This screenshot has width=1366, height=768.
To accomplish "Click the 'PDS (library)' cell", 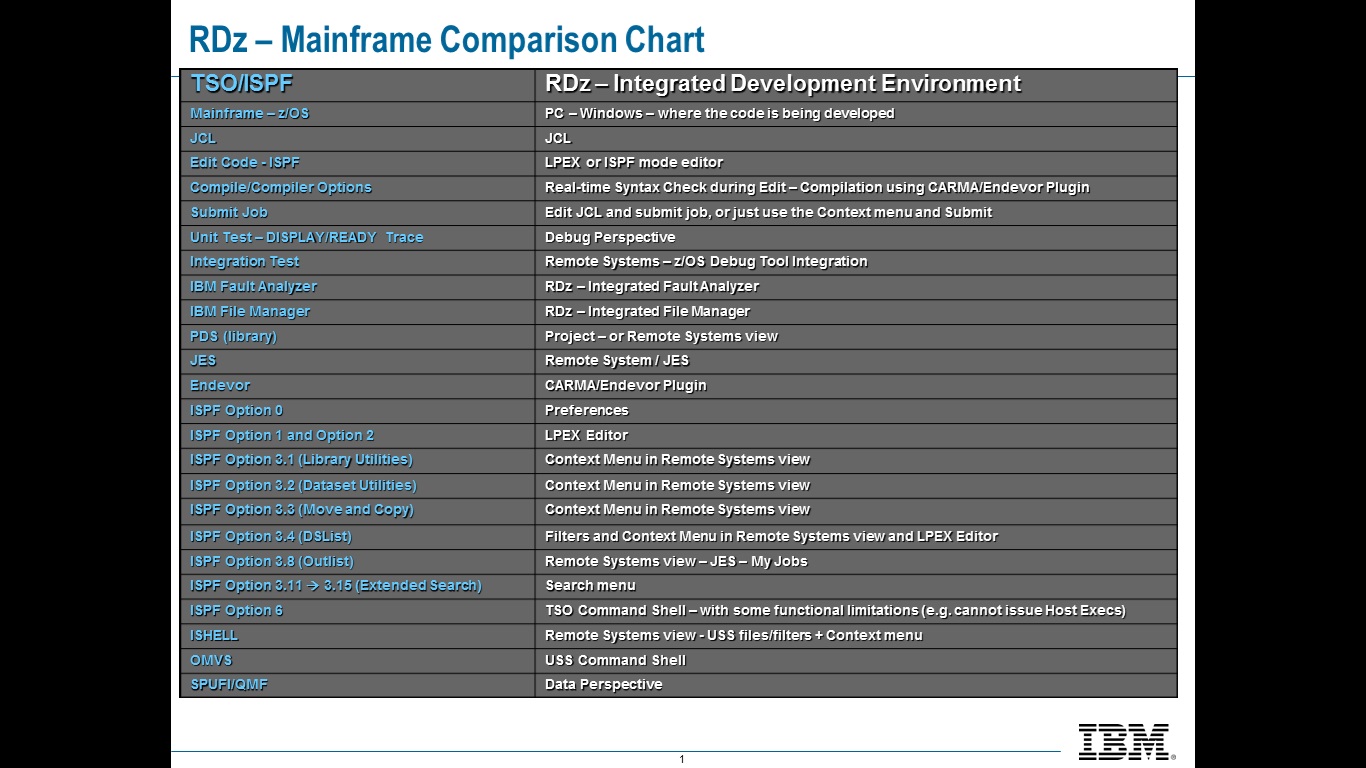I will pos(358,336).
